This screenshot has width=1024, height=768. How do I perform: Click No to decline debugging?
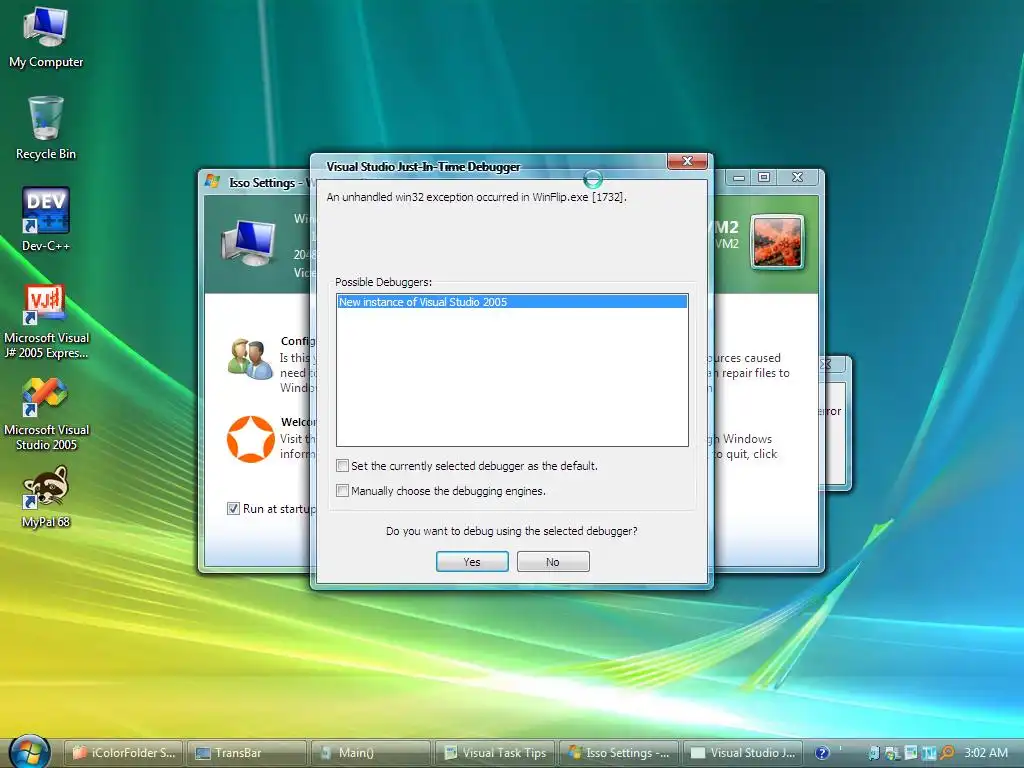(553, 562)
